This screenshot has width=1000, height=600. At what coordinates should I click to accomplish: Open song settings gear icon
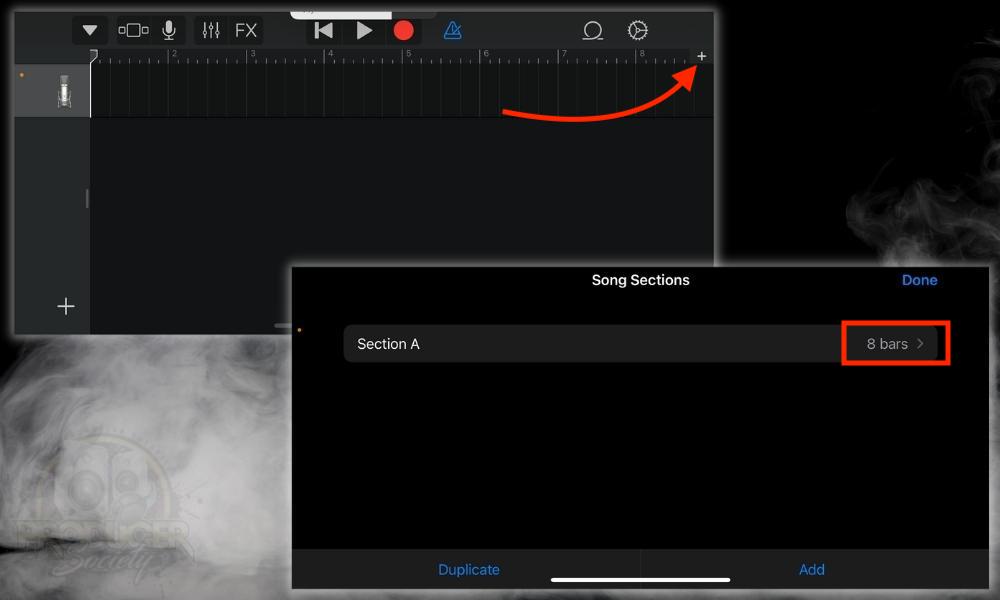637,30
